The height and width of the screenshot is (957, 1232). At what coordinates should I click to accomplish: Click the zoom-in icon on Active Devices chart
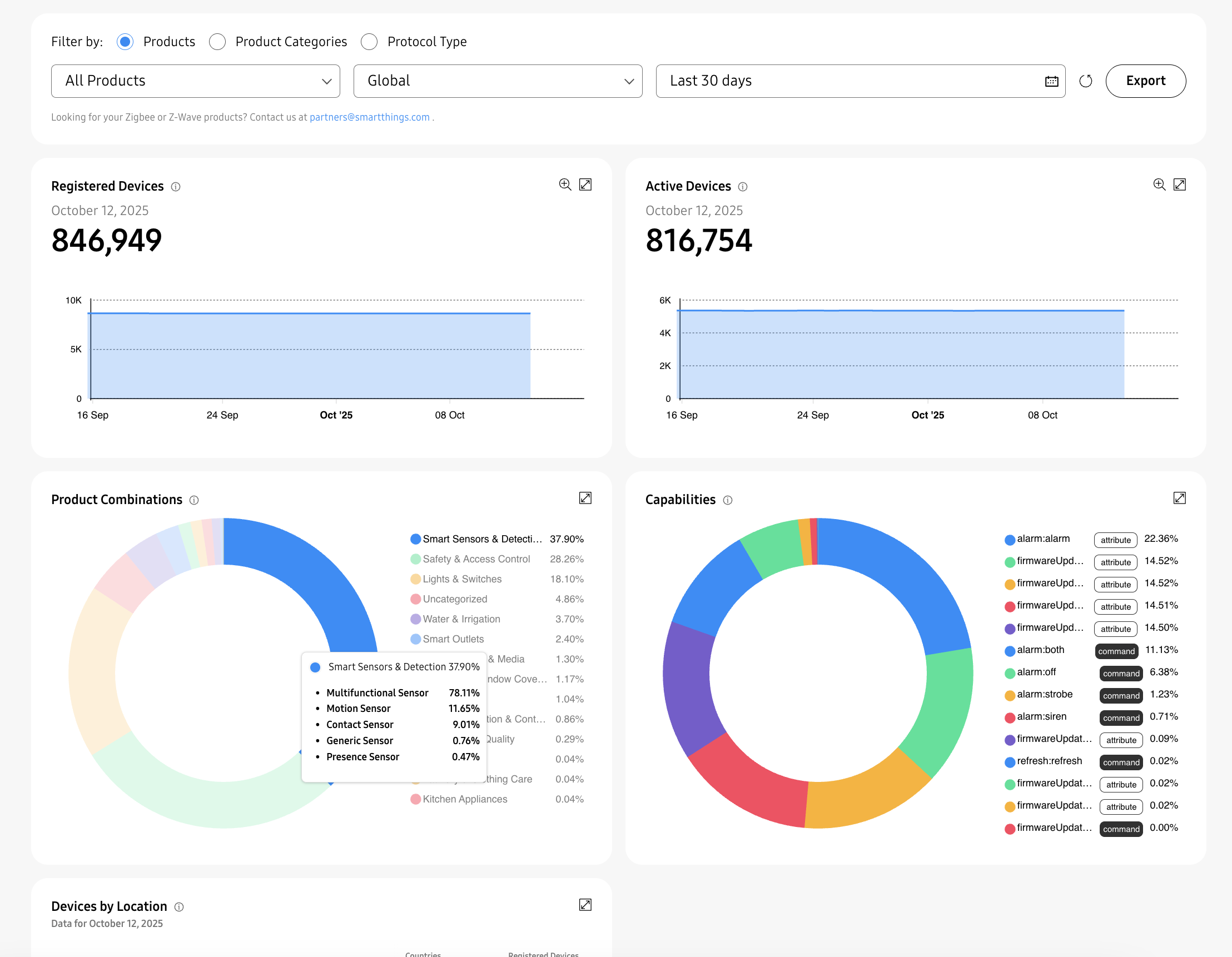(1159, 185)
